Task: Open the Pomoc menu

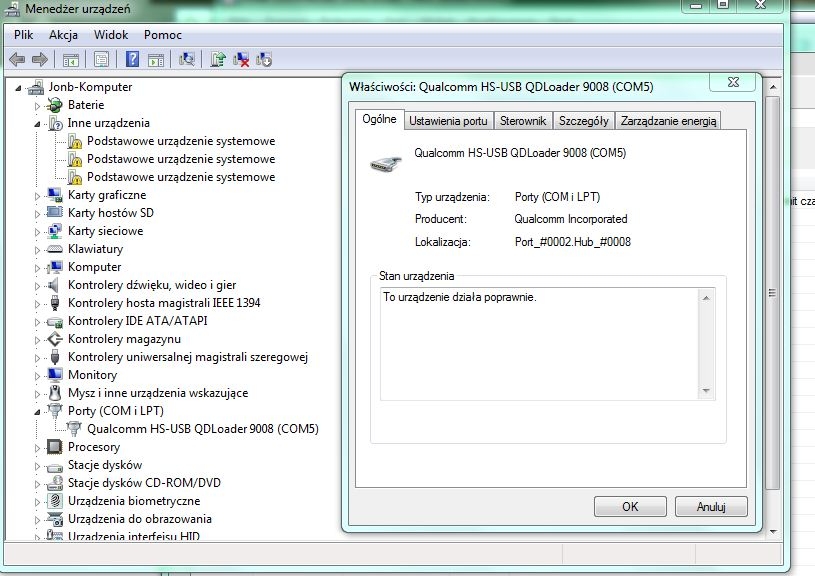Action: 163,35
